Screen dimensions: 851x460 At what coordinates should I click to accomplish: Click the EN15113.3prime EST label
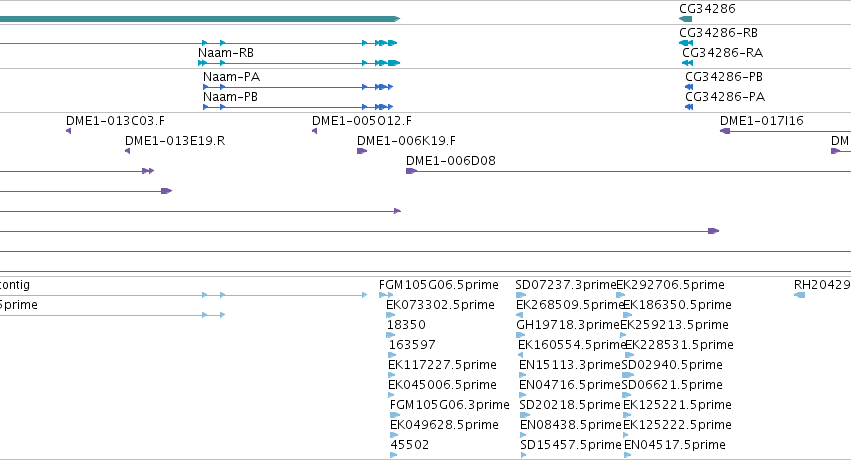click(569, 365)
